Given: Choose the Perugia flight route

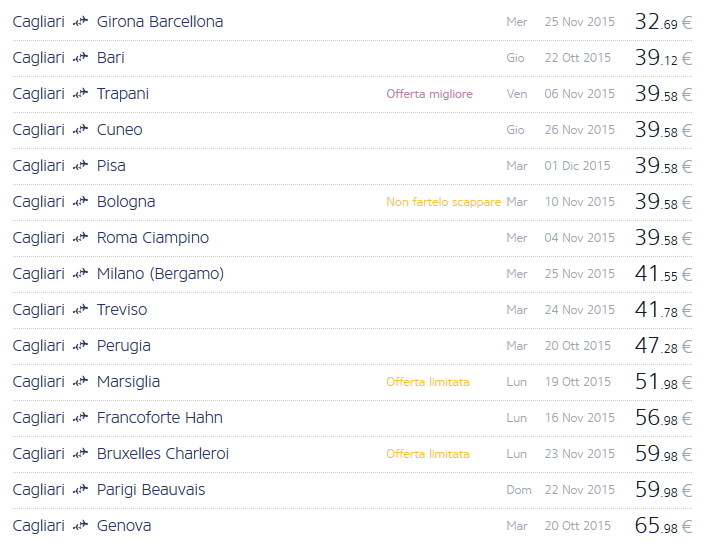Looking at the screenshot, I should [124, 346].
